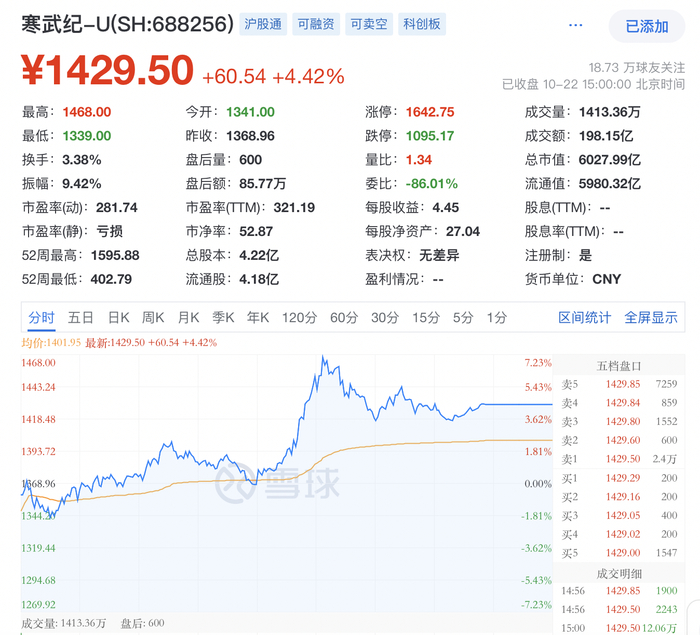Click the stock title 寒武纪-U(SH:688256)

click(x=127, y=24)
